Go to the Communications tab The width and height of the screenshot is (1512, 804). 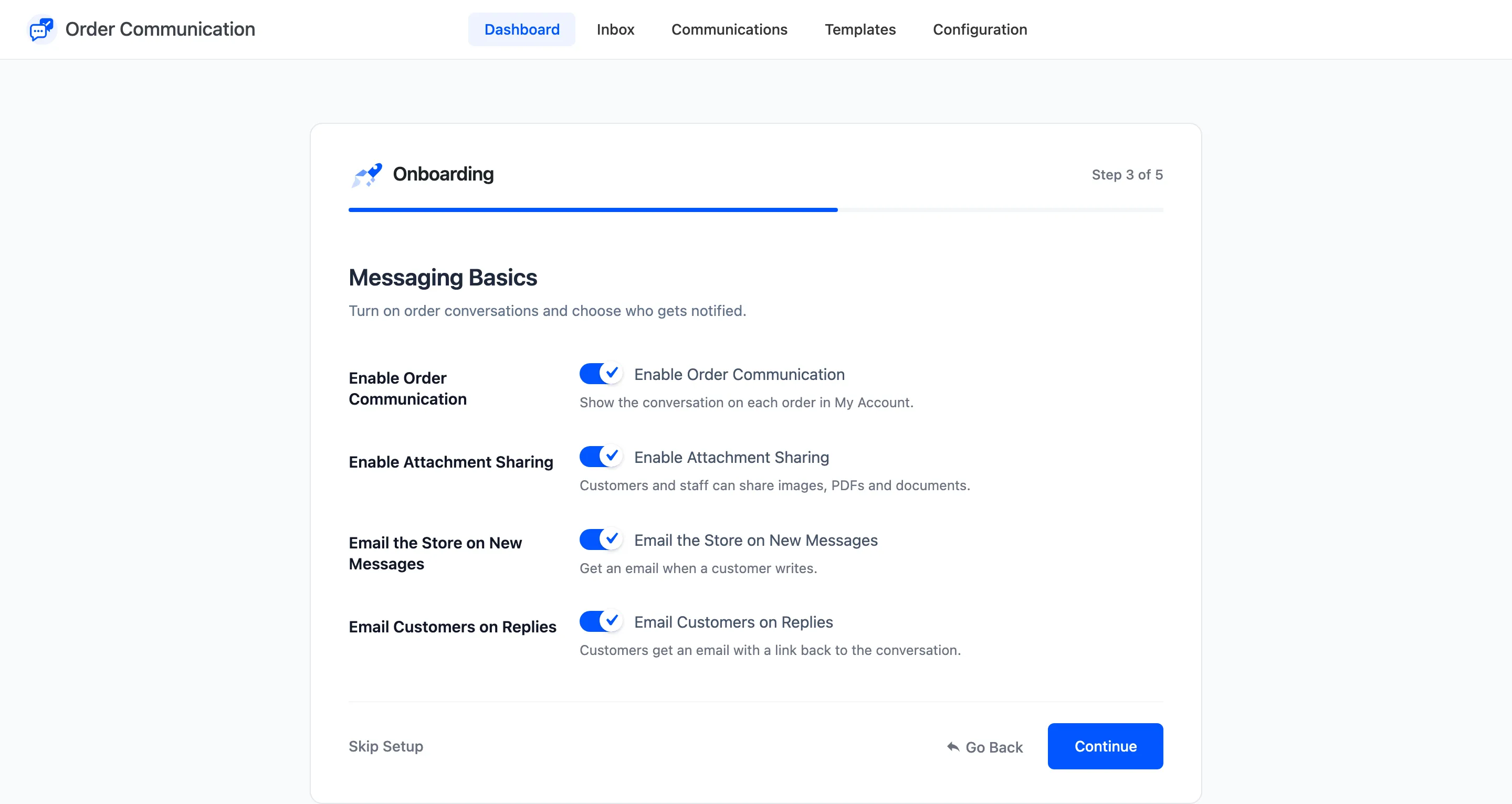[x=729, y=29]
